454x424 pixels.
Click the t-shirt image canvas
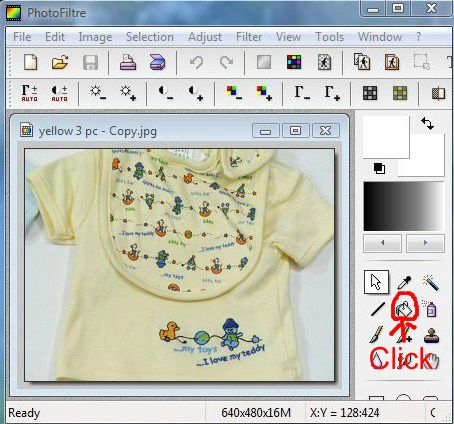click(179, 265)
